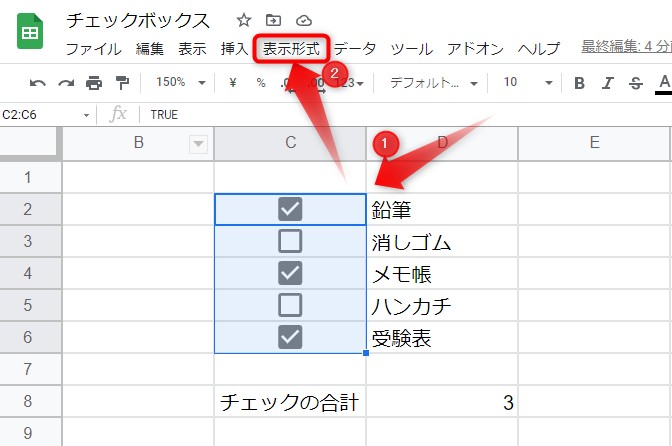The height and width of the screenshot is (446, 672).
Task: Star the チェックボックス document
Action: [x=244, y=20]
